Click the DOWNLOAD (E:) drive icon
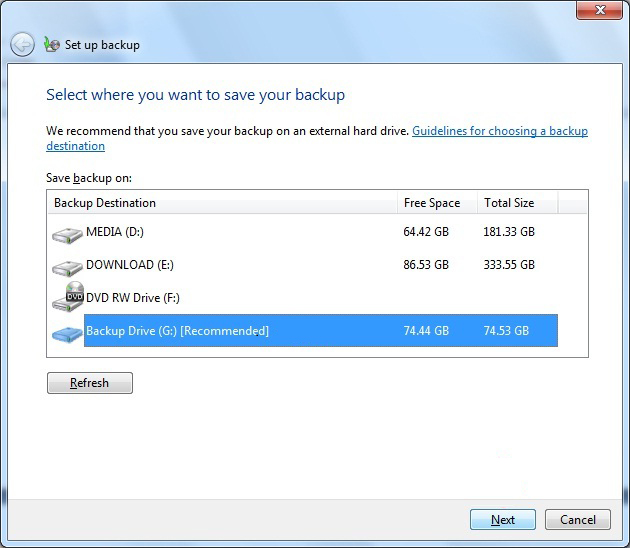The height and width of the screenshot is (548, 630). click(x=68, y=267)
